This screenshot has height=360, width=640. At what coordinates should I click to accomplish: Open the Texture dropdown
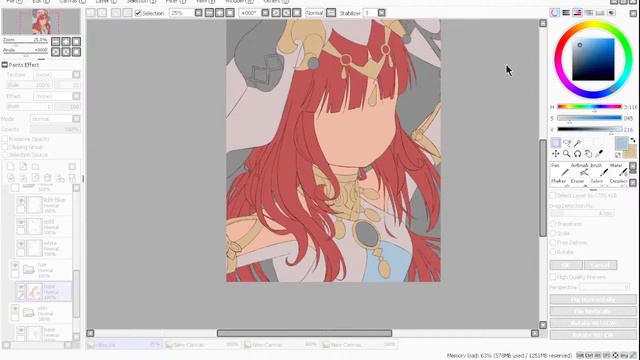[76, 75]
